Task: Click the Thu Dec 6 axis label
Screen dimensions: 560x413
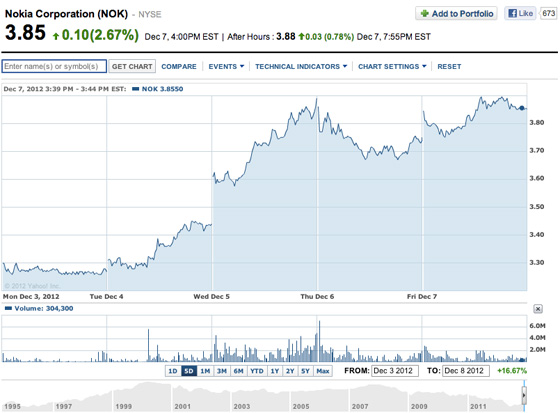Action: (x=317, y=297)
